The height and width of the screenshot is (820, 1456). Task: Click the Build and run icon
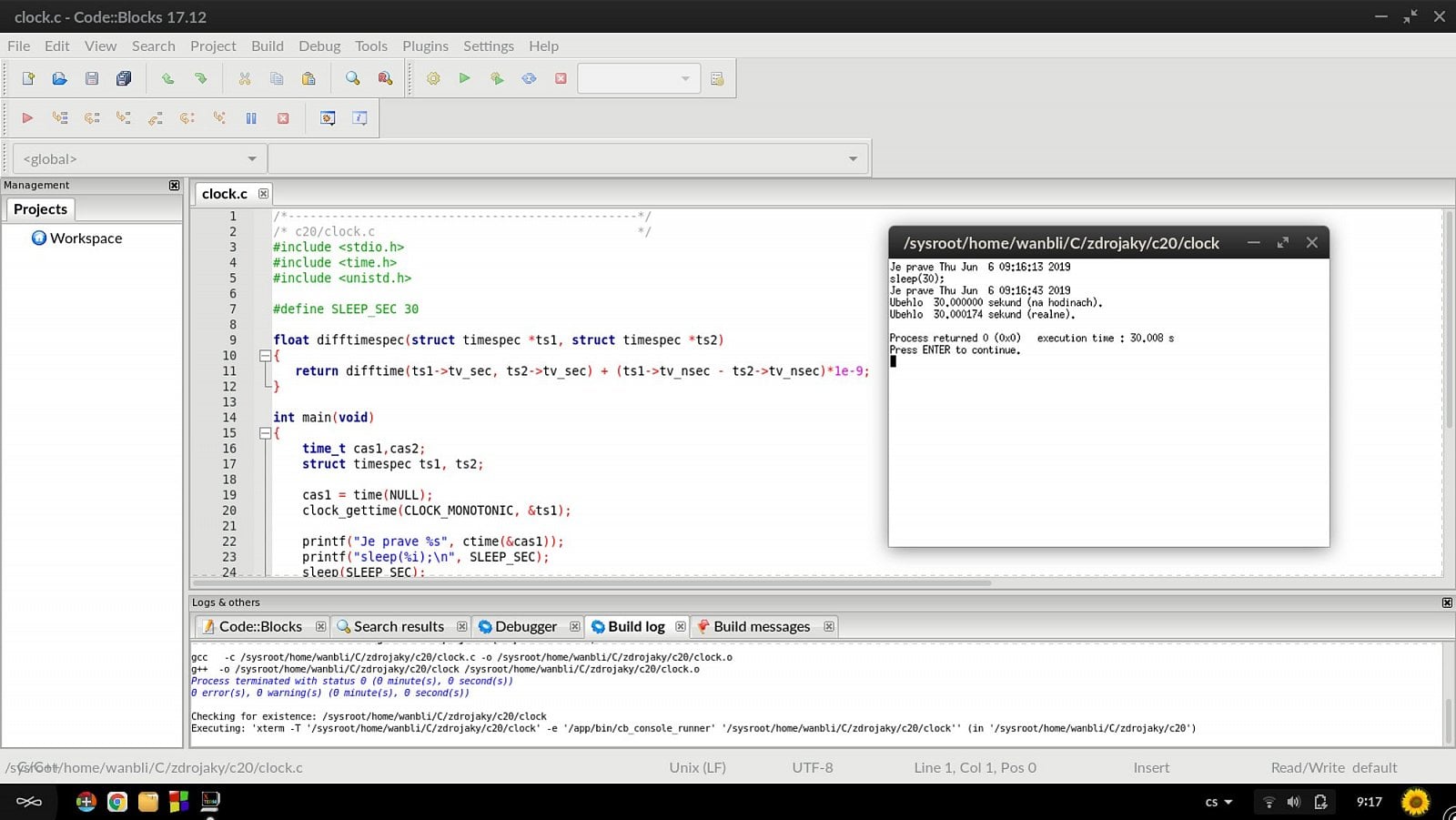497,79
